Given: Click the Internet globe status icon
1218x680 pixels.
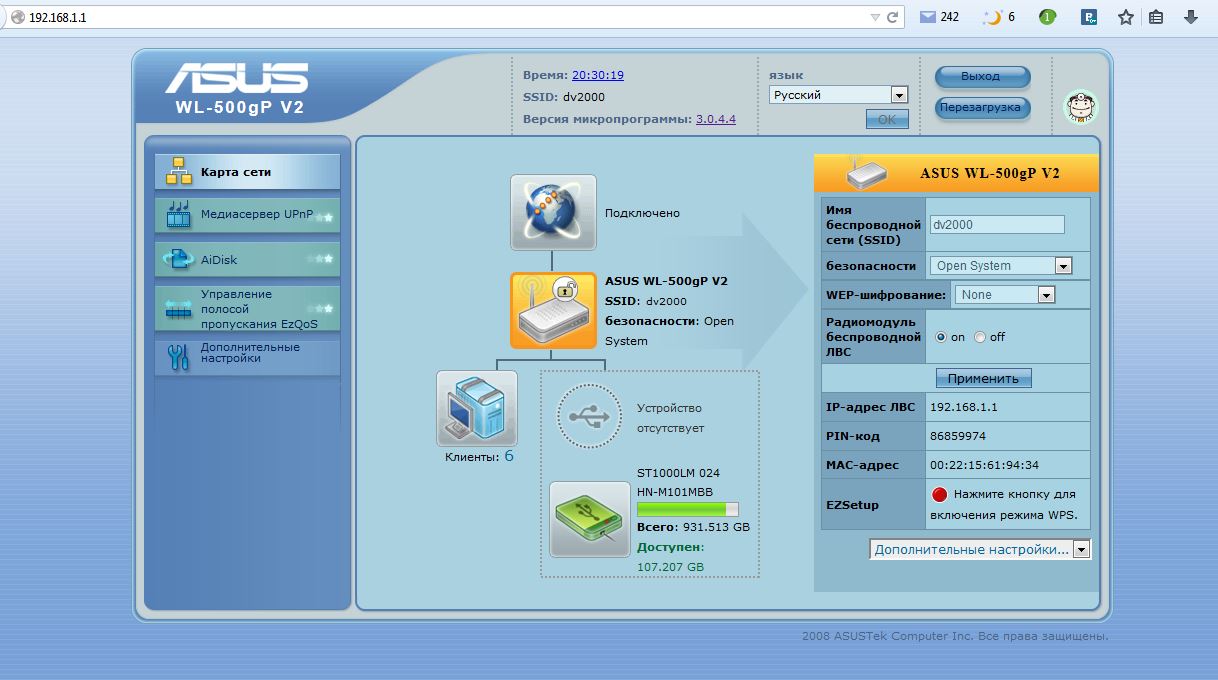Looking at the screenshot, I should (553, 212).
